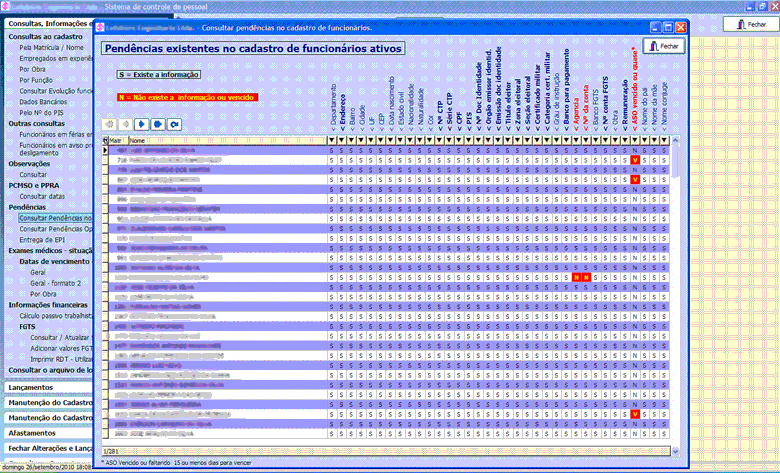The image size is (780, 473).
Task: Click the ASO Vencido ou faltando footnote
Action: tap(177, 463)
